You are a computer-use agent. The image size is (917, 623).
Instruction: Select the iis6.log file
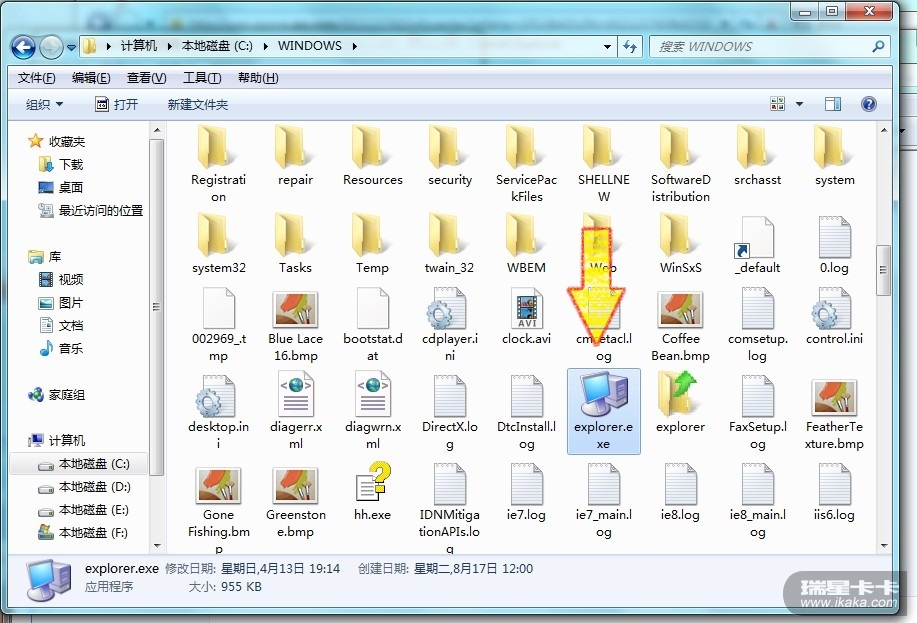pyautogui.click(x=834, y=492)
